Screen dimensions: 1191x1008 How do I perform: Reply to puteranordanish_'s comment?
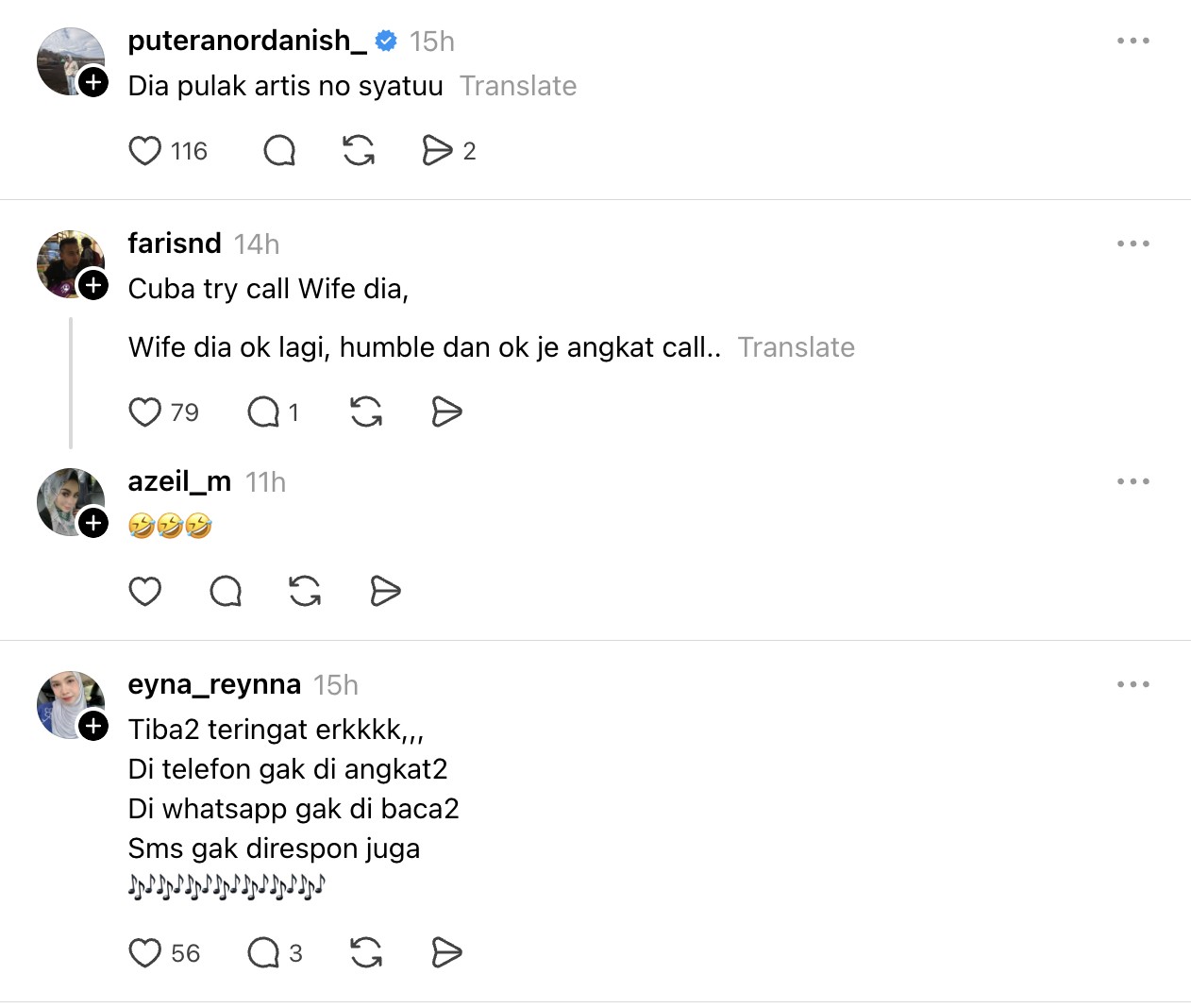tap(279, 151)
